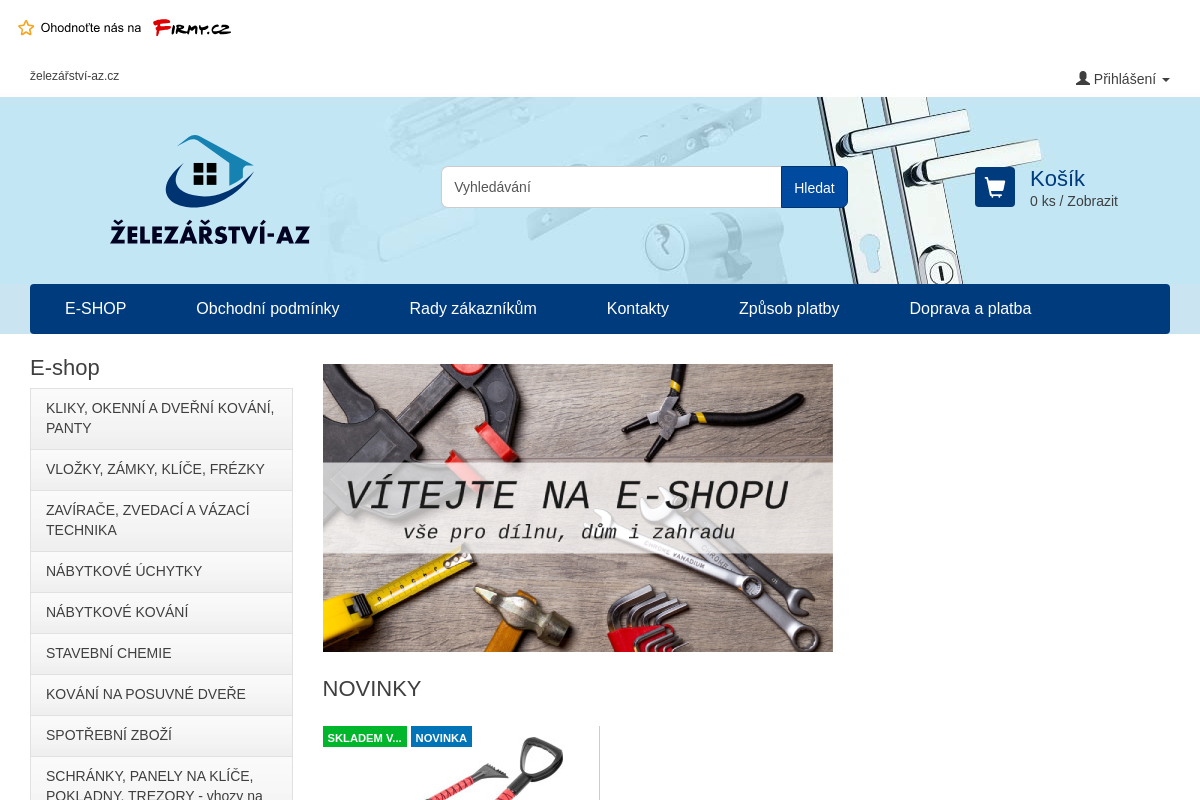The width and height of the screenshot is (1200, 800).
Task: Open the Firmy.cz logo link
Action: click(192, 28)
